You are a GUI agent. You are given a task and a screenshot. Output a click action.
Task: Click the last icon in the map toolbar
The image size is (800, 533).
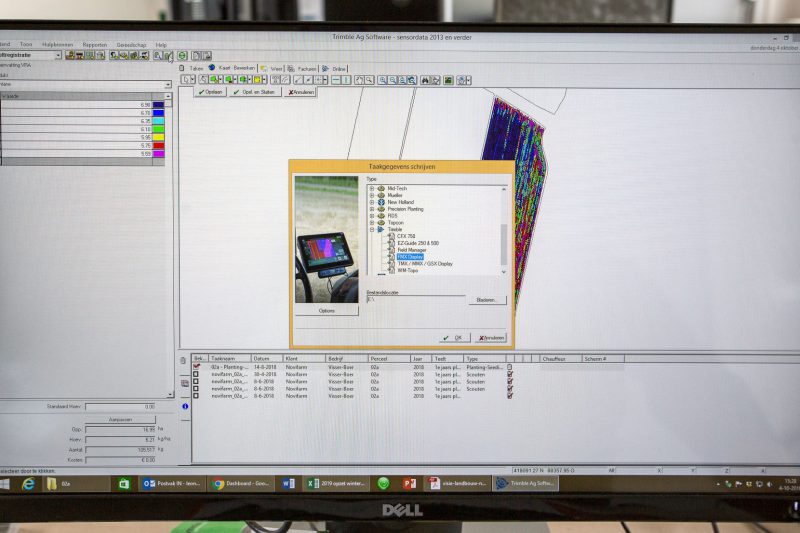(x=464, y=80)
